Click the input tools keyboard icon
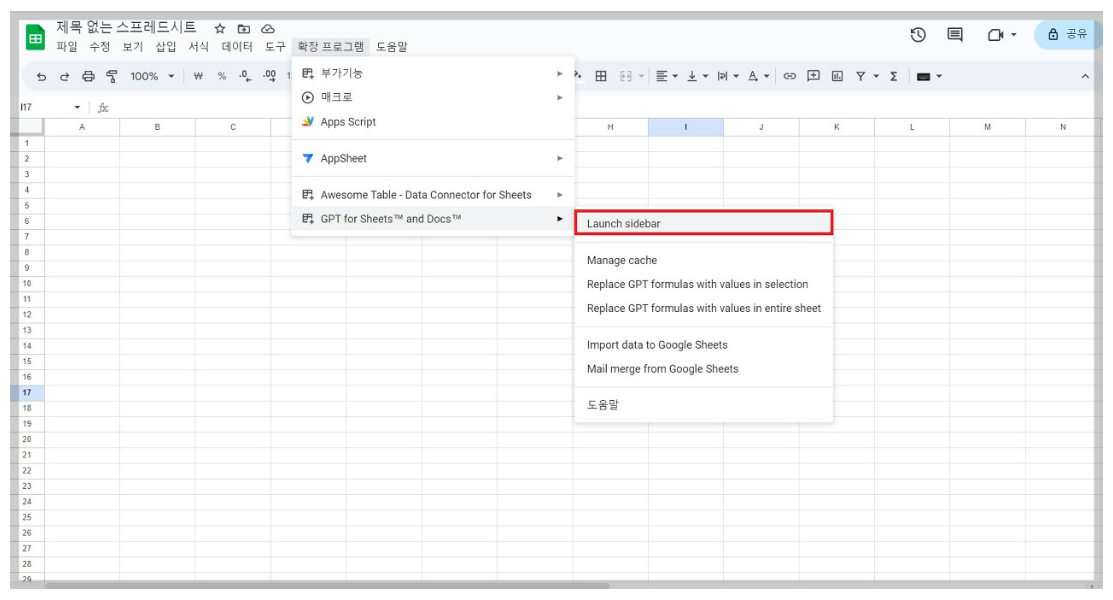 coord(923,76)
